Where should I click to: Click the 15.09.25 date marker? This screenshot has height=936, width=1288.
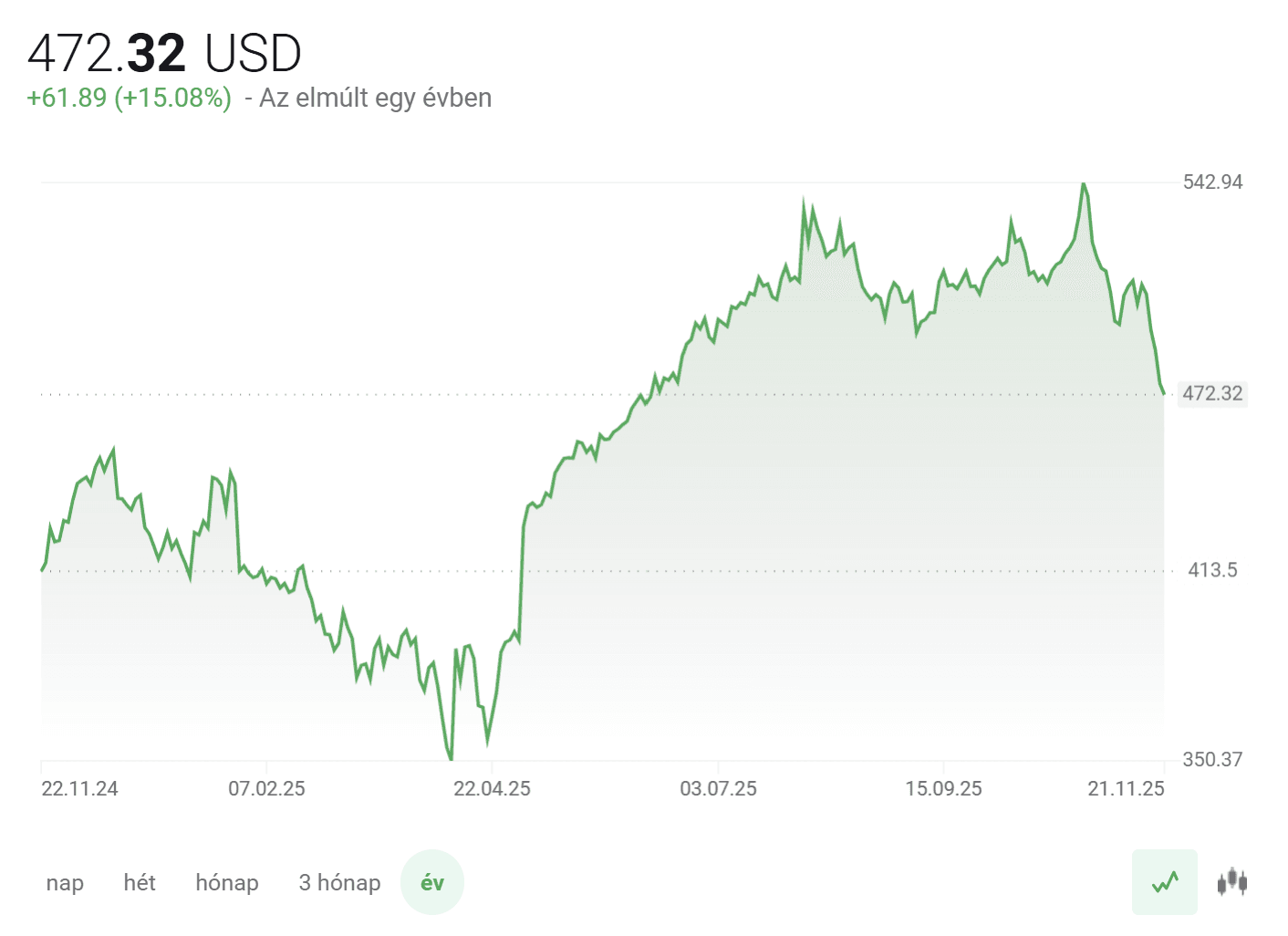coord(943,789)
